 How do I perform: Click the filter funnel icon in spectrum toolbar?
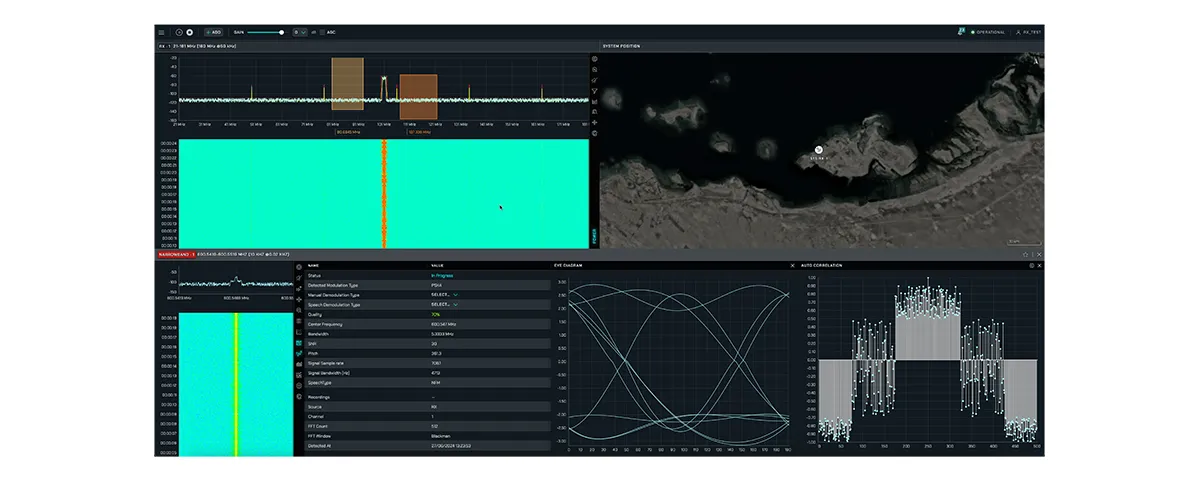(x=594, y=91)
